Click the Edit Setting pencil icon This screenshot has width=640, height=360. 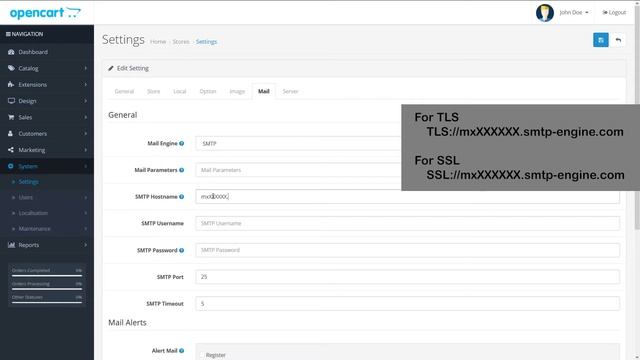(x=111, y=68)
